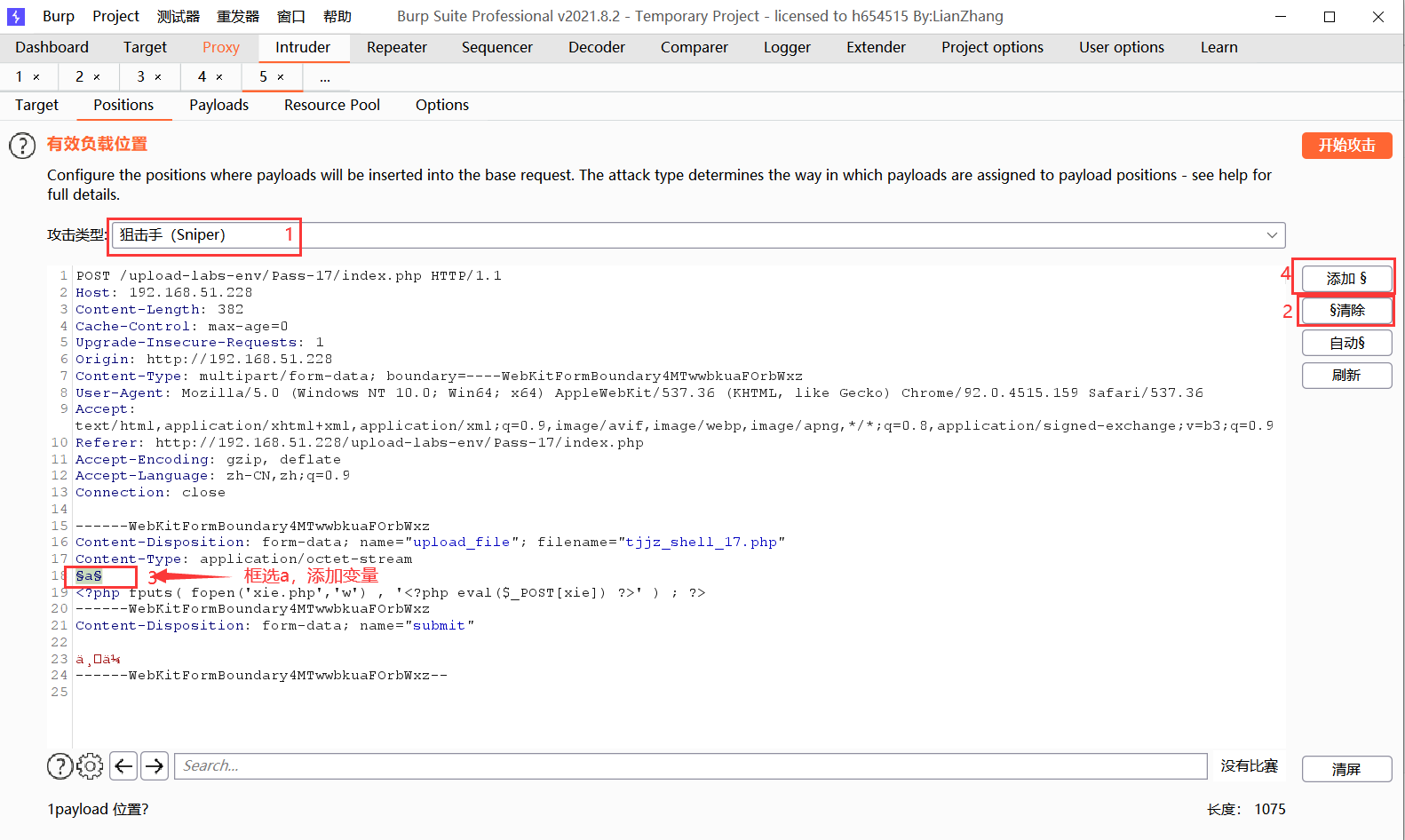Viewport: 1405px width, 840px height.
Task: Select Intruder attack tab 3
Action: point(140,77)
